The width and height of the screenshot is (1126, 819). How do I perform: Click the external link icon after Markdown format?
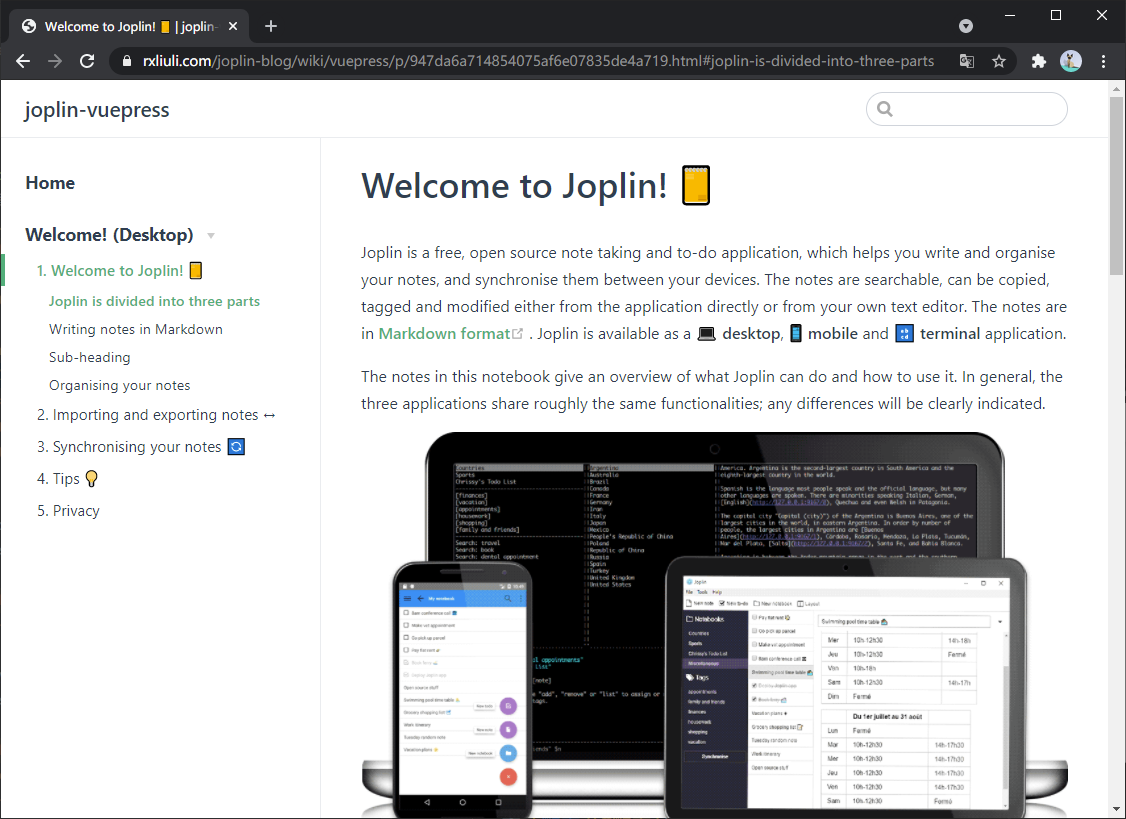[517, 334]
